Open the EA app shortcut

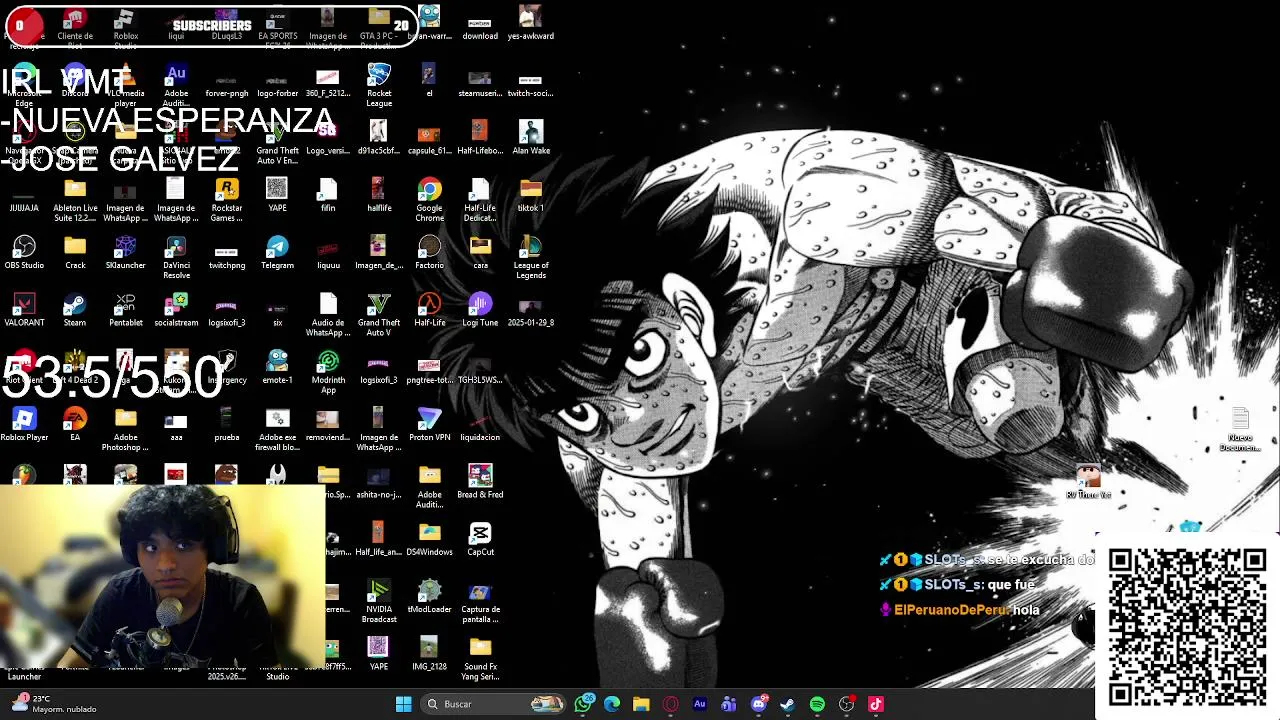click(75, 425)
